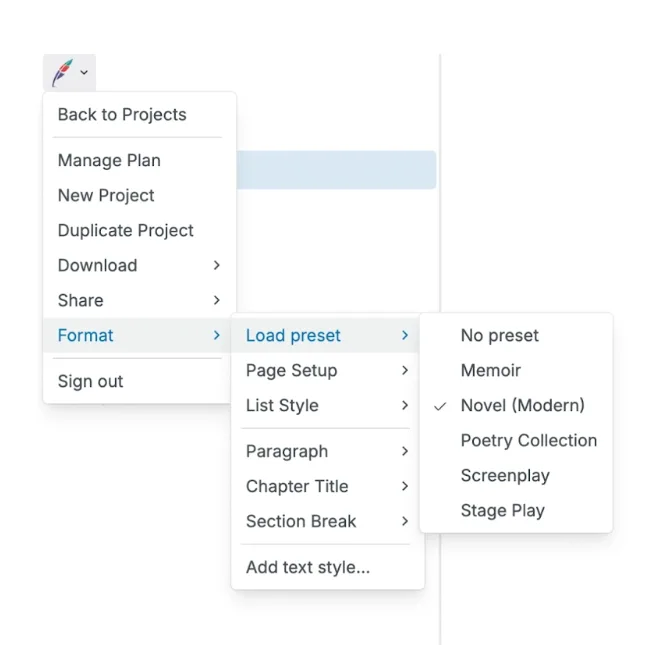648x645 pixels.
Task: Choose New Project in the menu
Action: pos(106,195)
